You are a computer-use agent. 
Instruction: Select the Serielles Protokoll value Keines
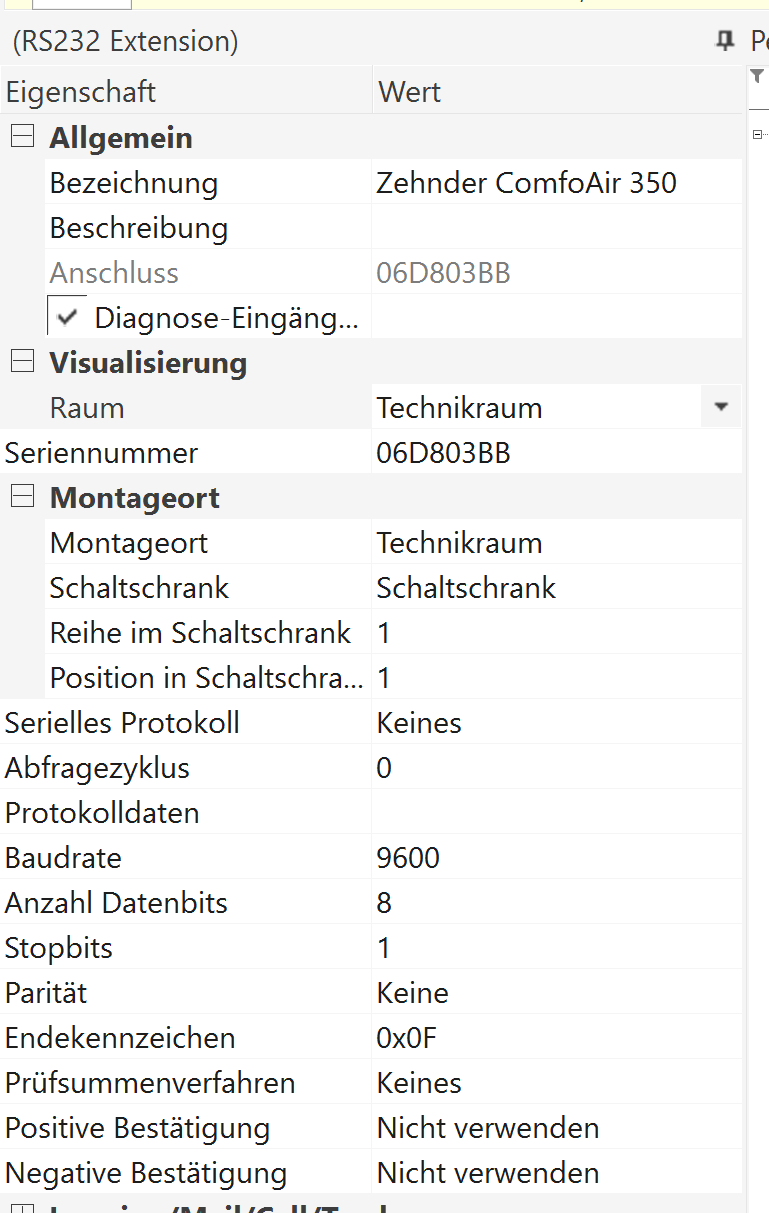coord(419,723)
